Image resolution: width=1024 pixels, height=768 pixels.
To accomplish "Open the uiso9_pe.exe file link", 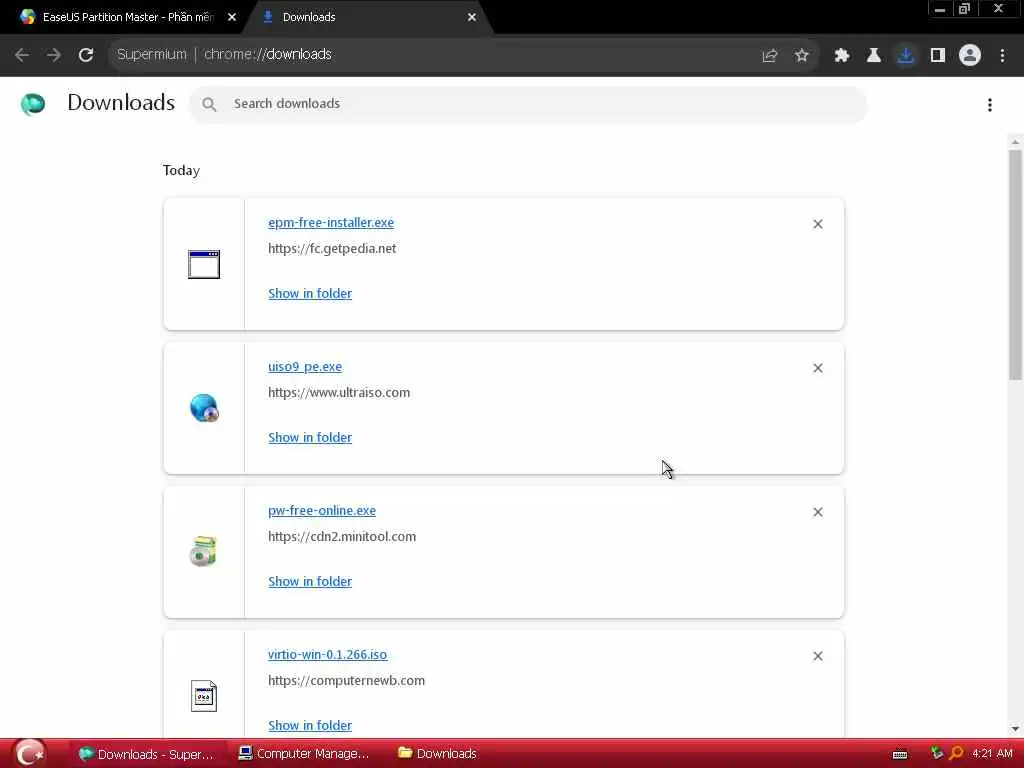I will pos(305,366).
